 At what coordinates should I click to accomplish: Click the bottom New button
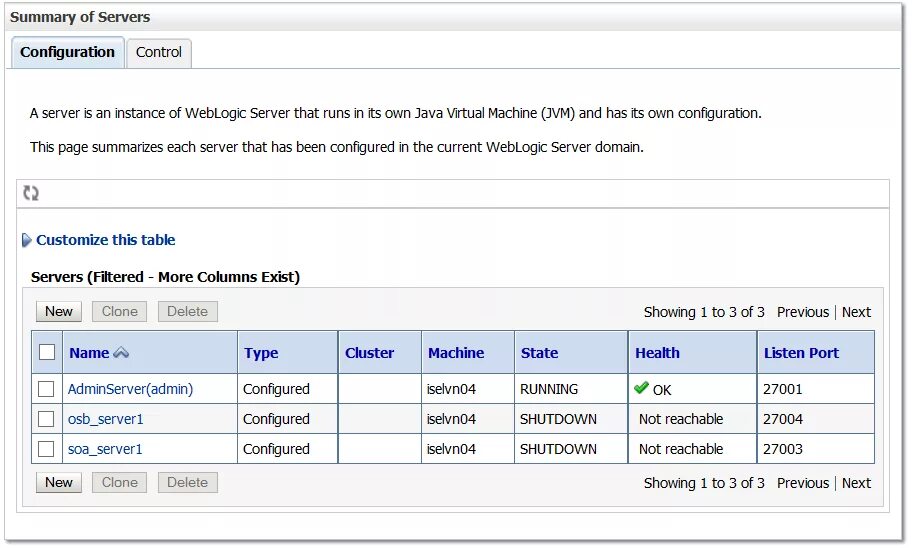(59, 482)
